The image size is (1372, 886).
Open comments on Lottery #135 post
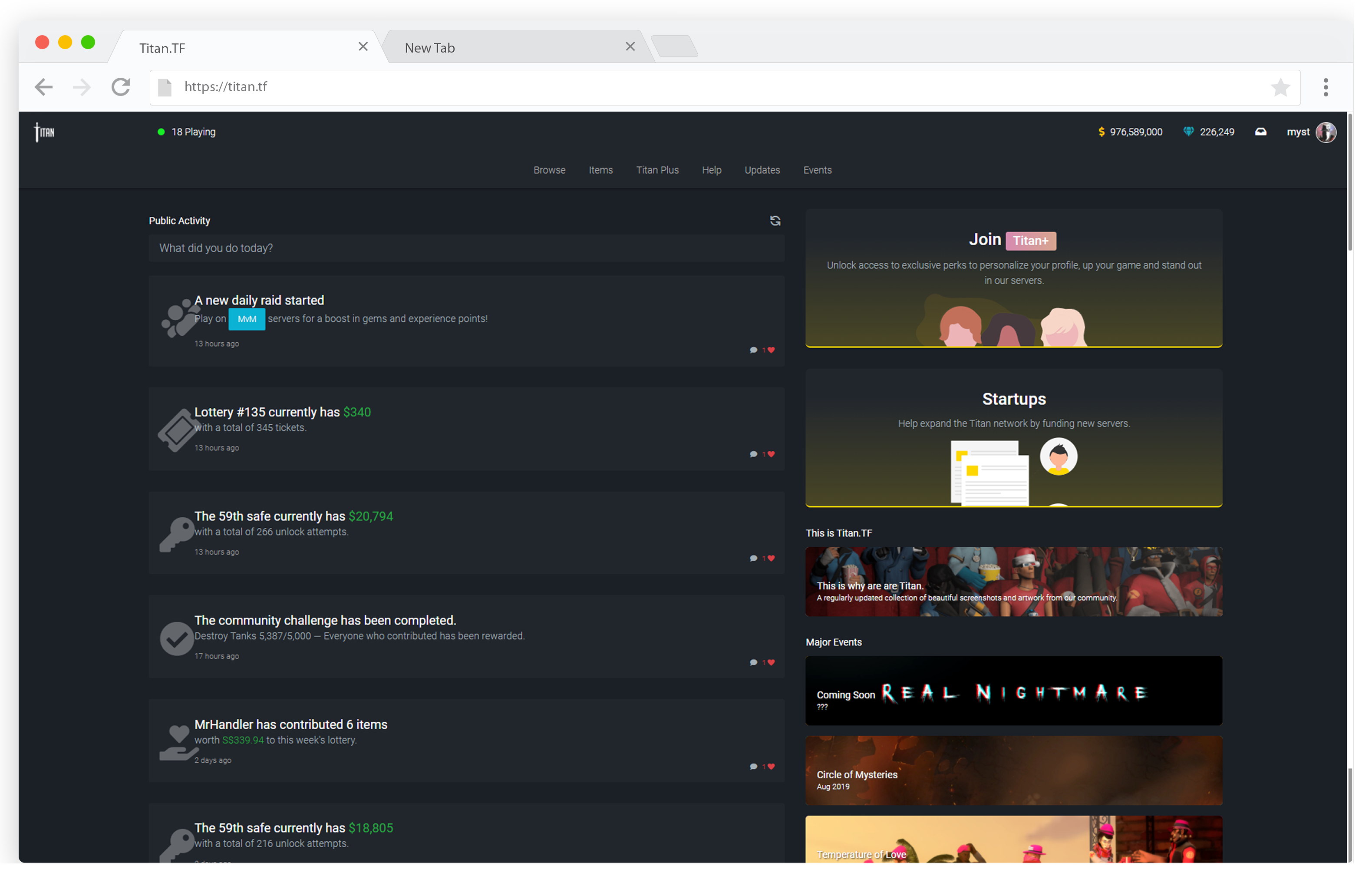754,454
